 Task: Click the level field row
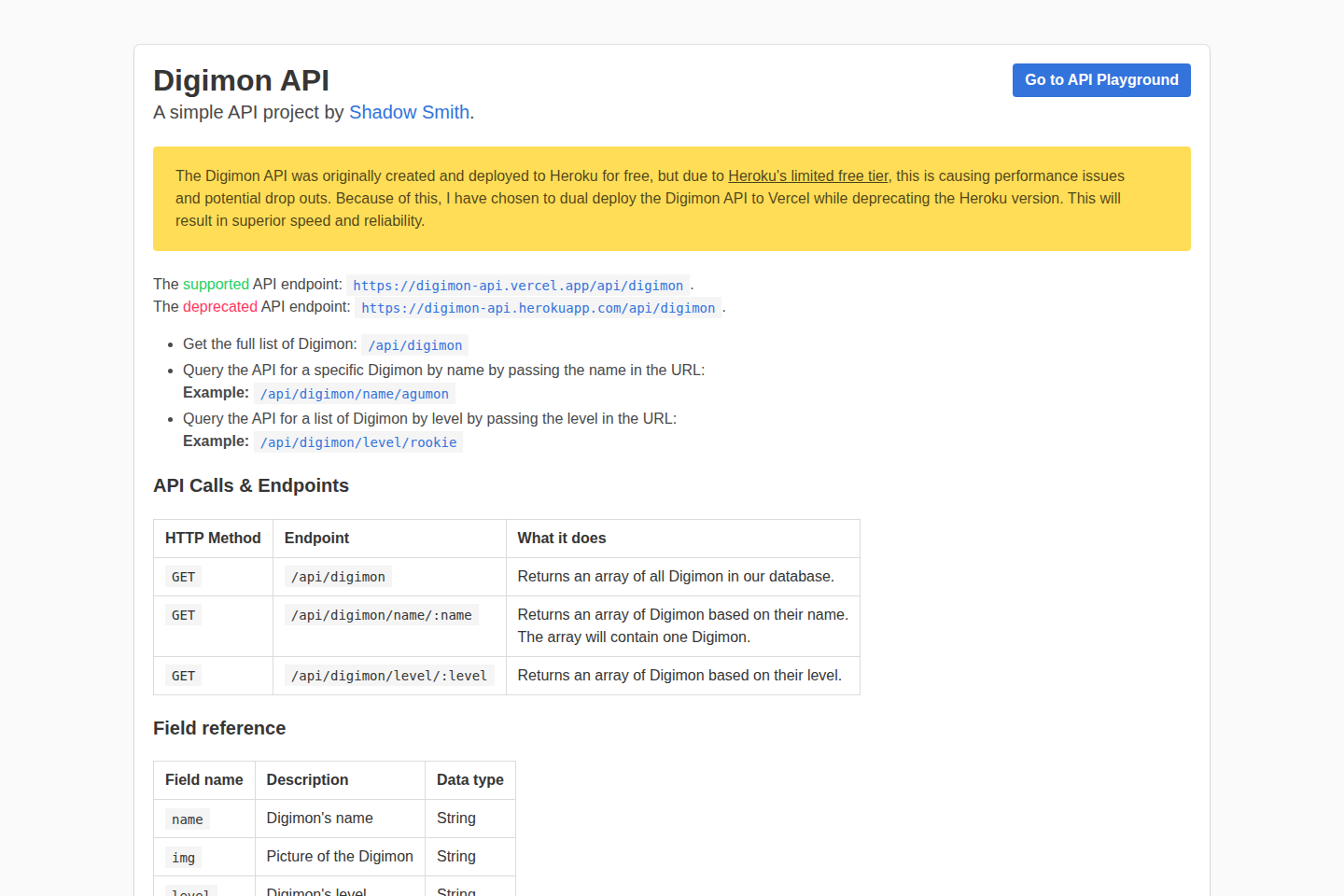(190, 889)
